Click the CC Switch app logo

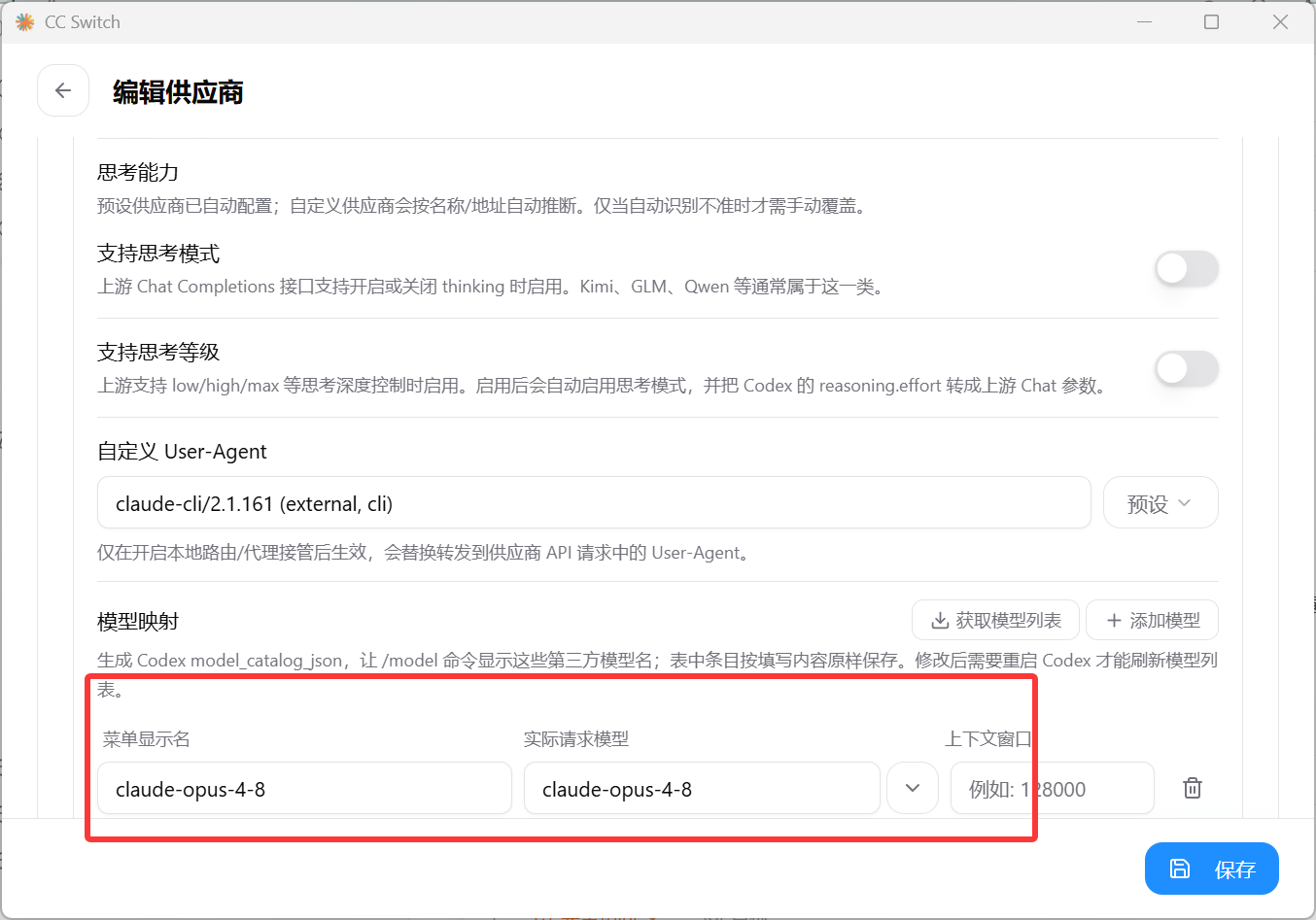tap(25, 21)
